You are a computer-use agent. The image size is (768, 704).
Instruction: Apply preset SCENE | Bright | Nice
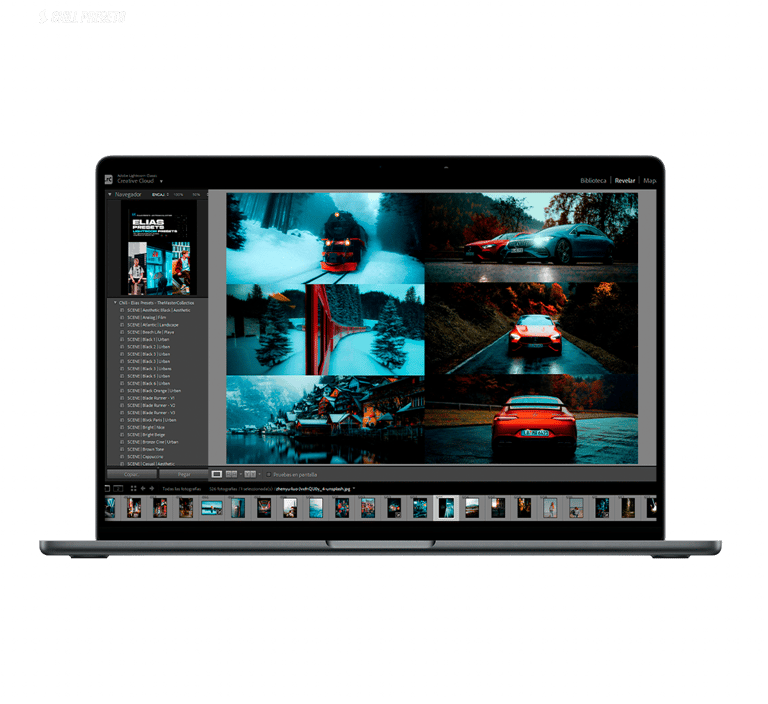(145, 428)
